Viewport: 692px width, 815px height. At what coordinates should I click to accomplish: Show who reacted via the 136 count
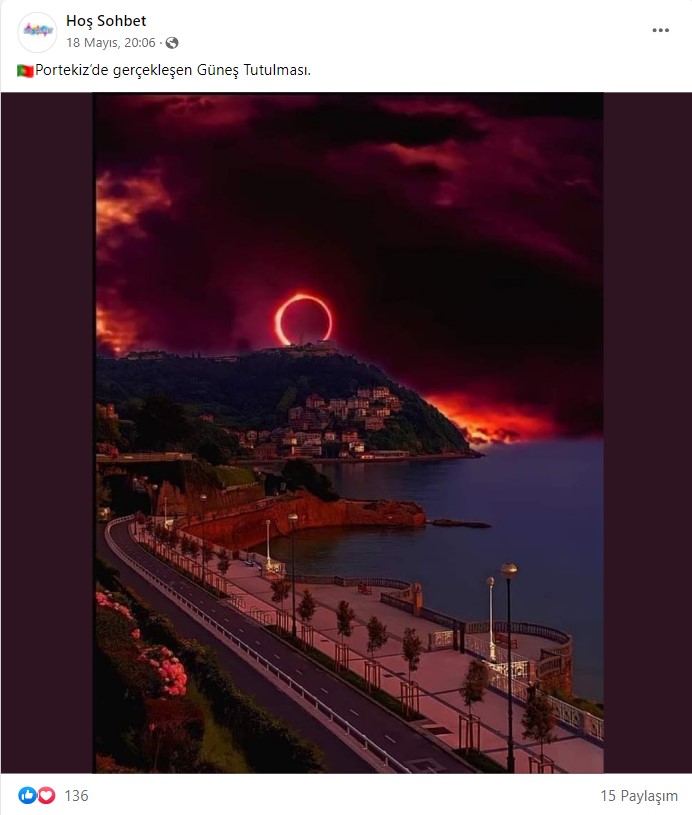76,795
